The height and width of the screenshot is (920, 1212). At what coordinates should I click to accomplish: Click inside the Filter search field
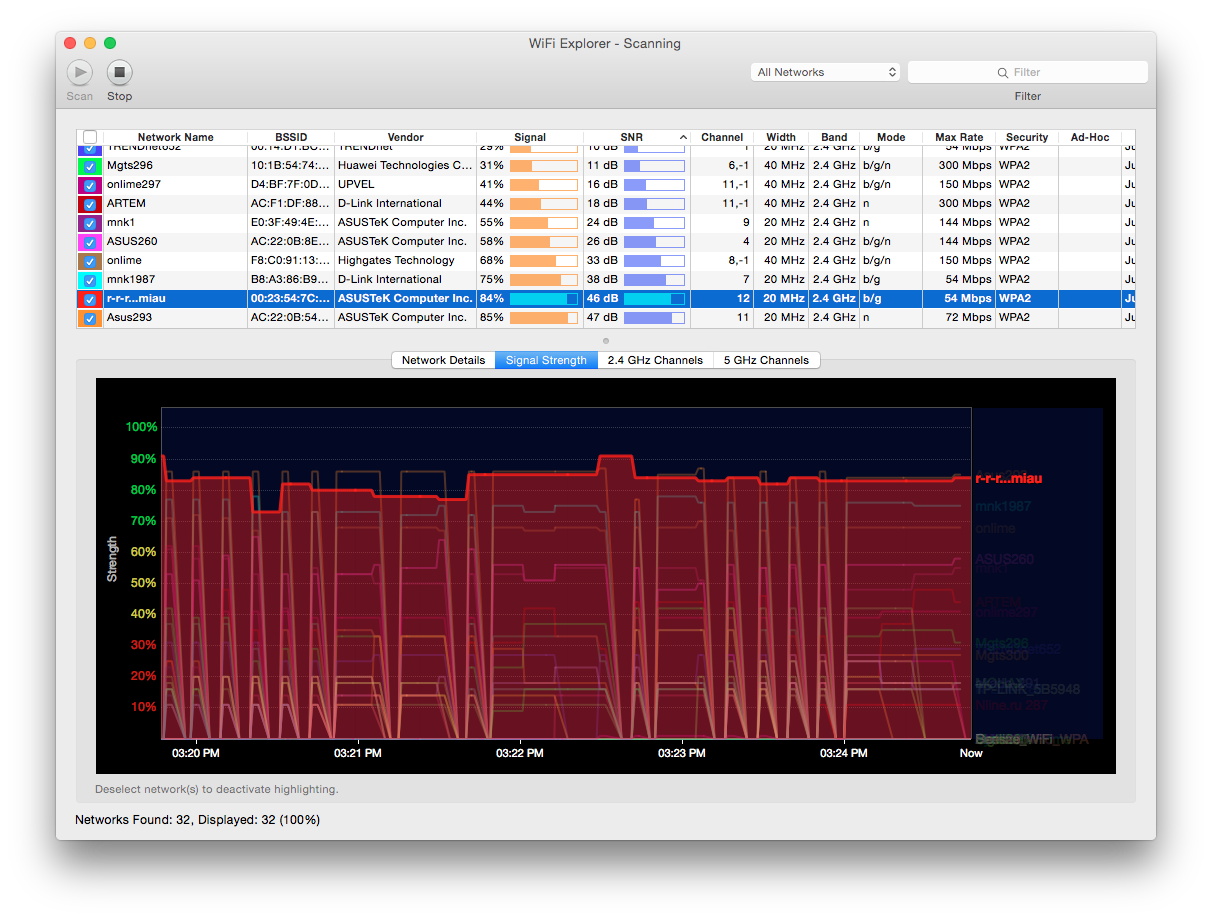(1028, 72)
